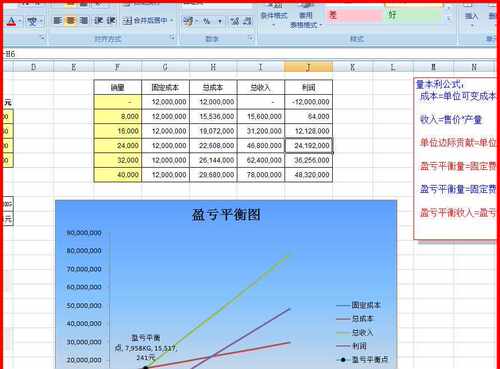This screenshot has height=369, width=500.
Task: Select column H header
Action: (213, 67)
